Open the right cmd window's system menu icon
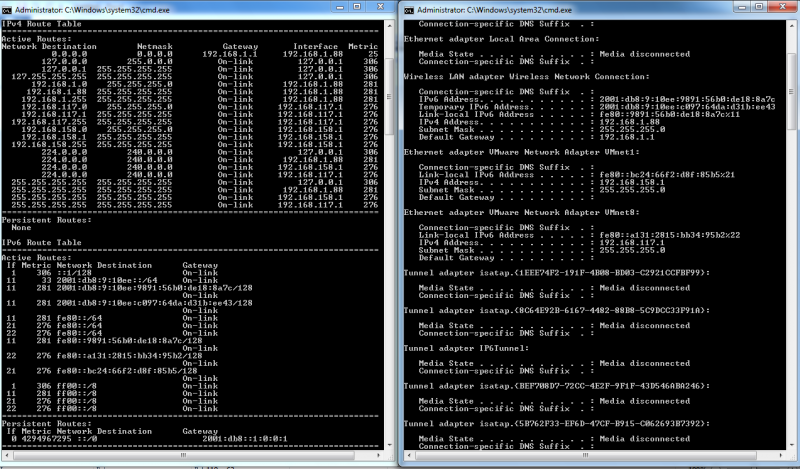800x469 pixels. [x=409, y=10]
